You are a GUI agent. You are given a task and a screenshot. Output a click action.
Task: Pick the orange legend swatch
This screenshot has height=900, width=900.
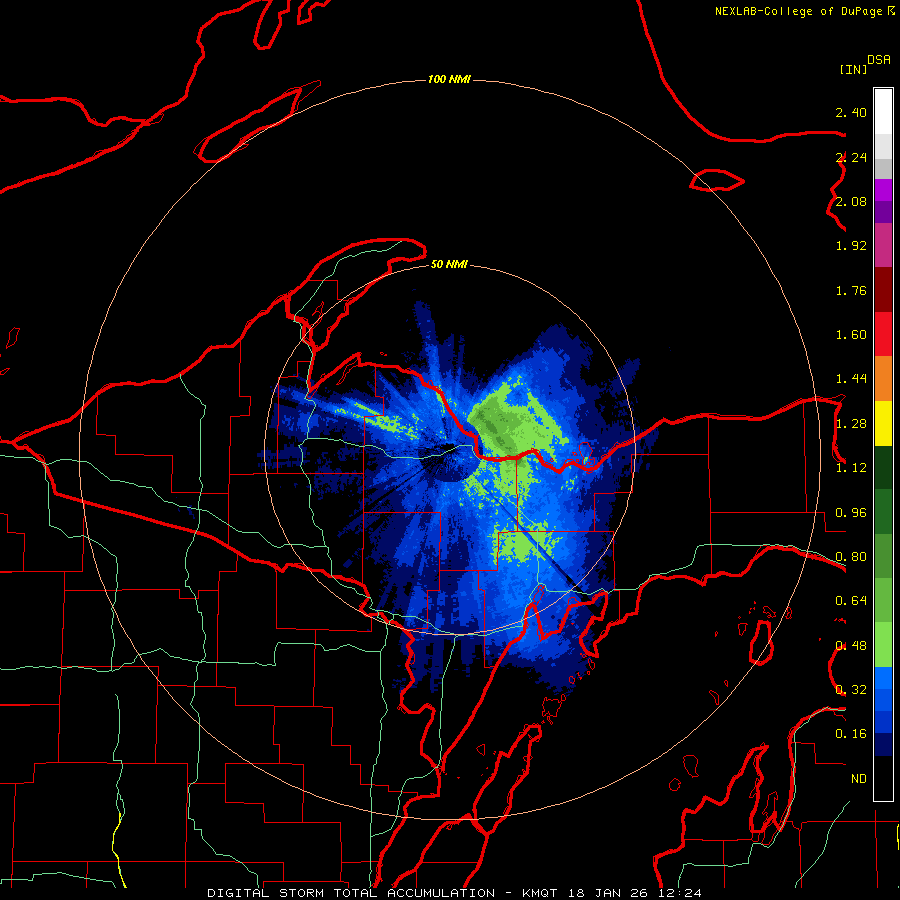pyautogui.click(x=883, y=379)
